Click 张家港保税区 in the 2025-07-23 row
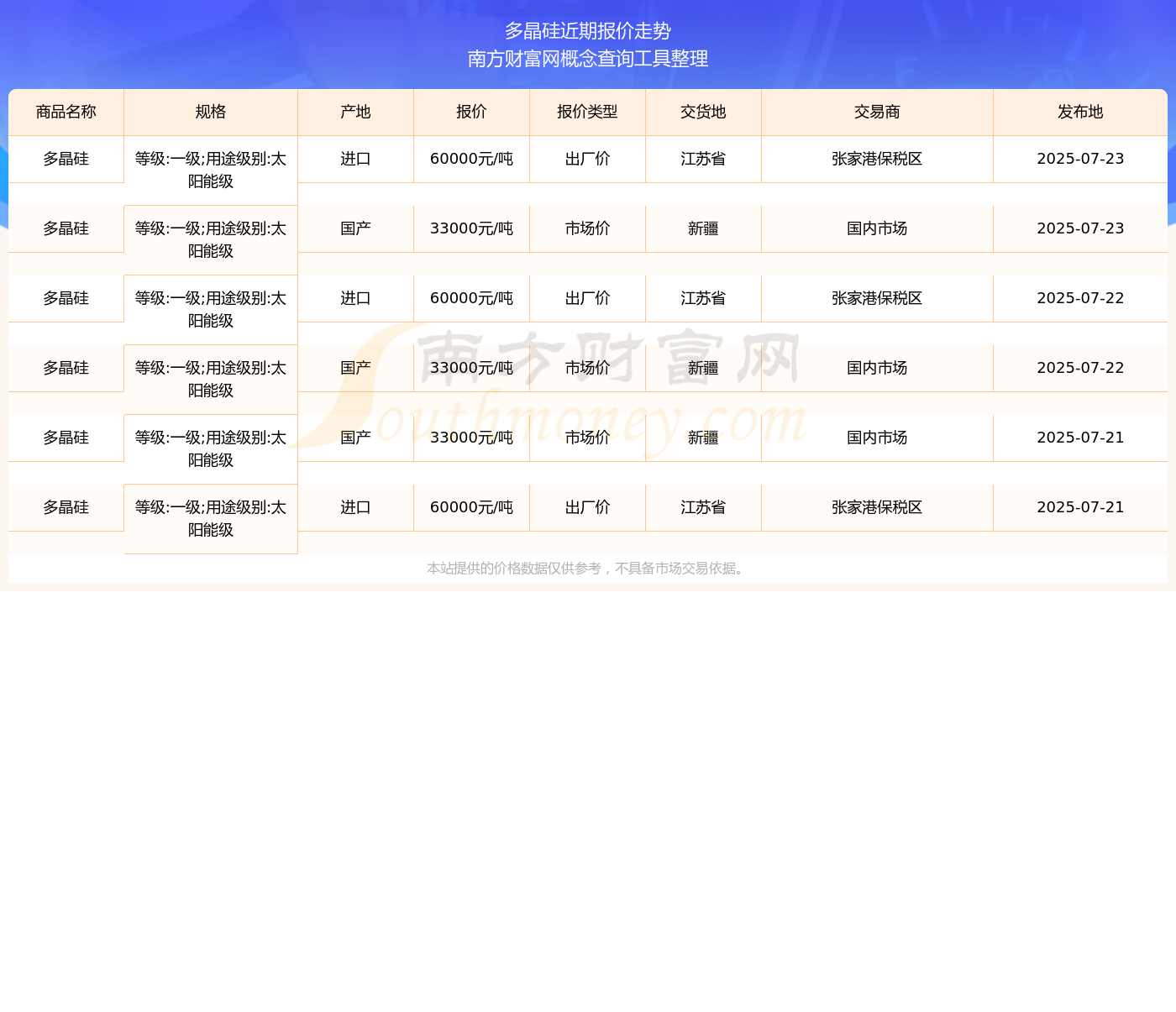 [877, 159]
